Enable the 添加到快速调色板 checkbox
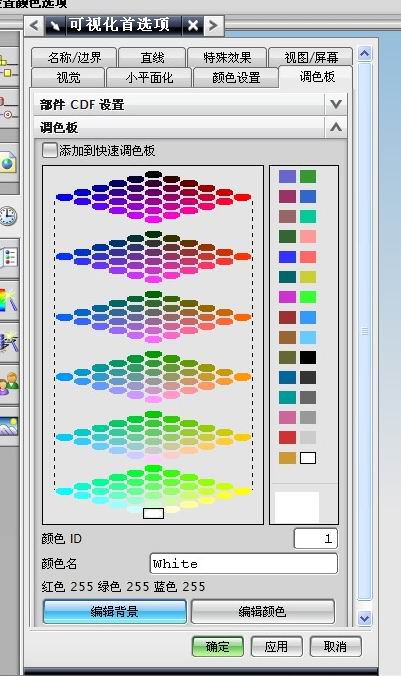401x676 pixels. point(49,150)
